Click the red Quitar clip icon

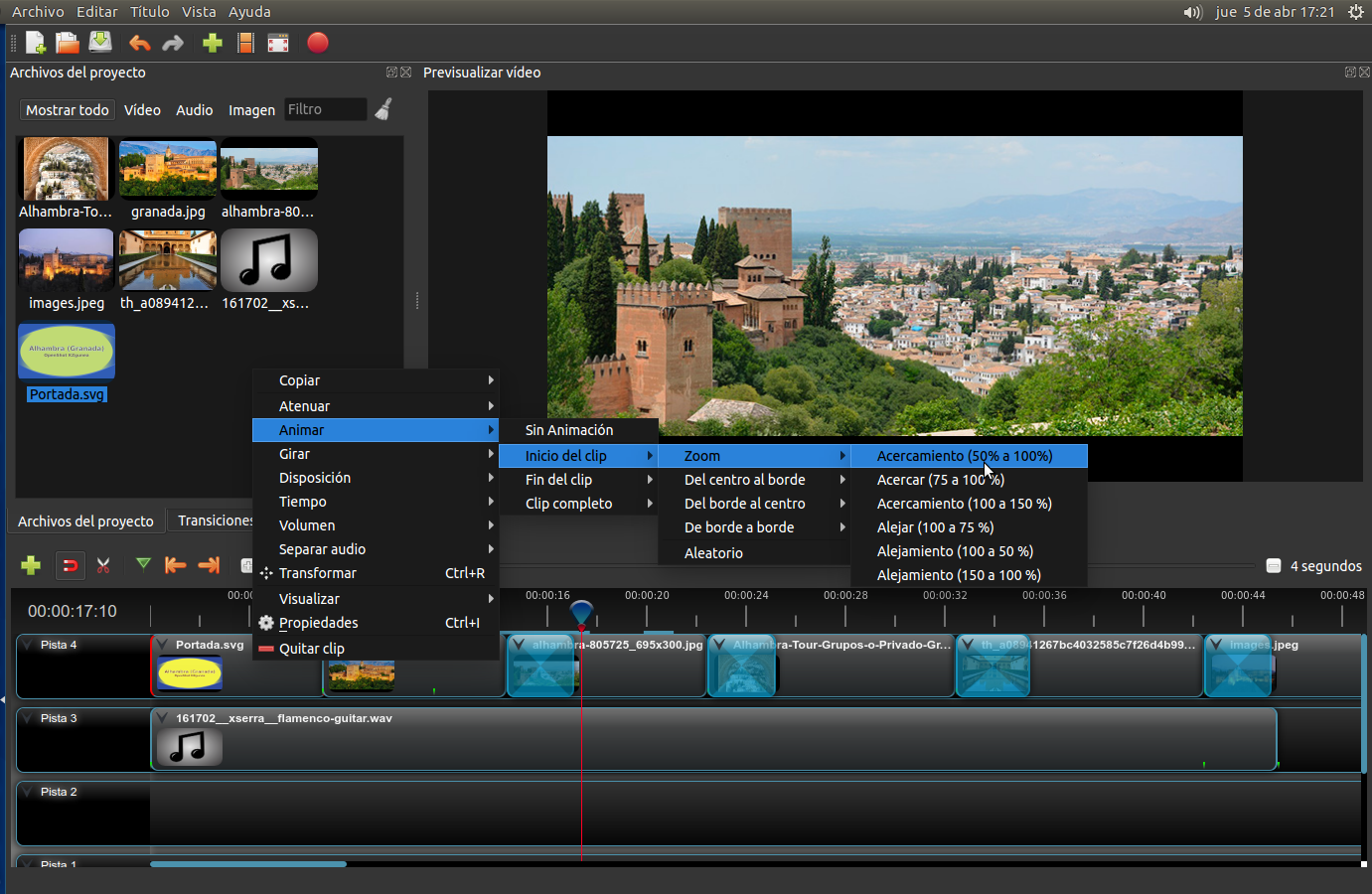[266, 649]
